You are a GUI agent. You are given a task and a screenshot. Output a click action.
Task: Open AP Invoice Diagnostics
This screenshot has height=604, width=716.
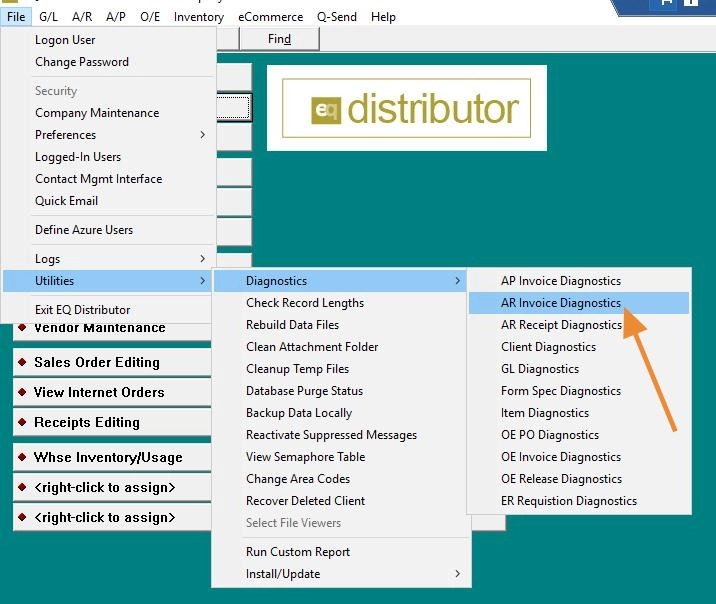point(579,281)
